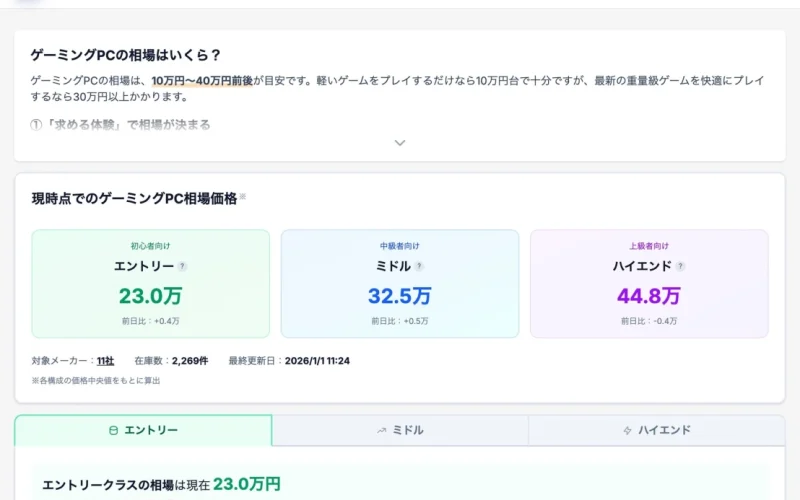Click the trend icon on ミドル tab
Image resolution: width=800 pixels, height=500 pixels.
click(x=381, y=431)
